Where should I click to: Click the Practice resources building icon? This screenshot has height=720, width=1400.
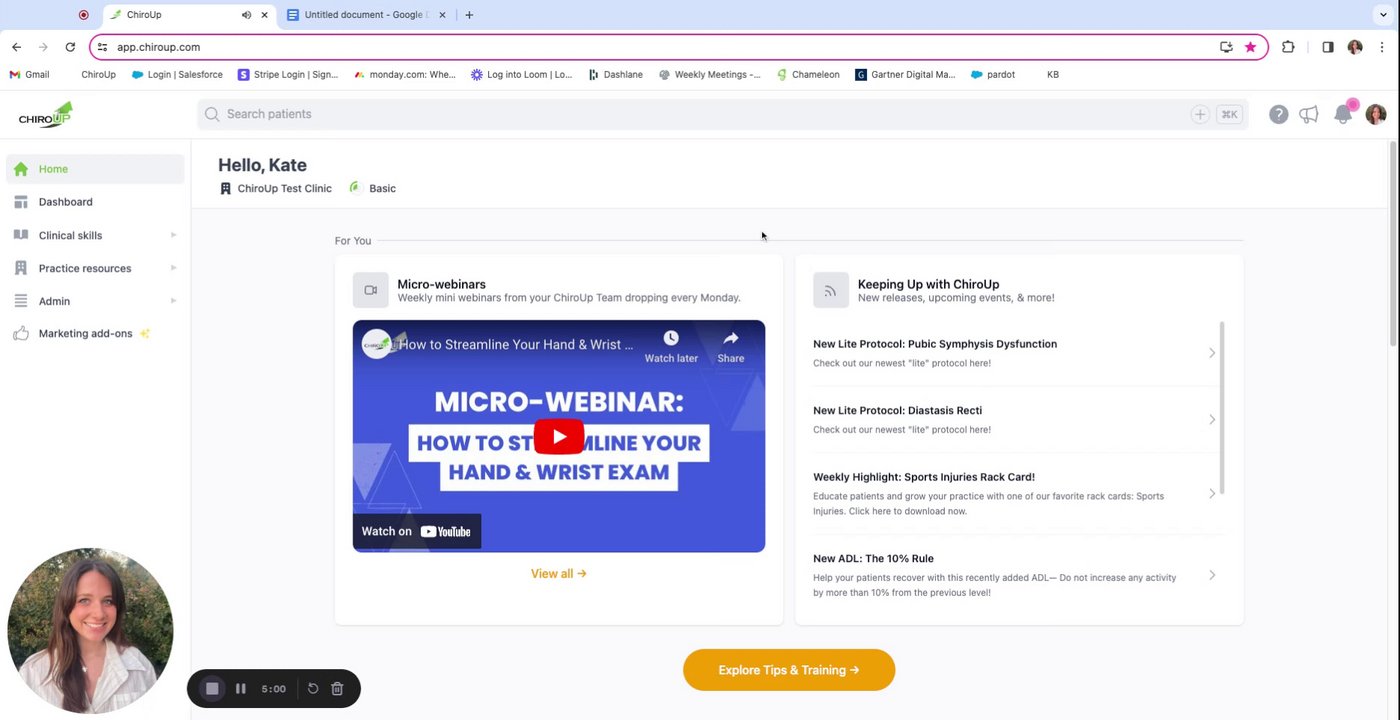coord(21,268)
